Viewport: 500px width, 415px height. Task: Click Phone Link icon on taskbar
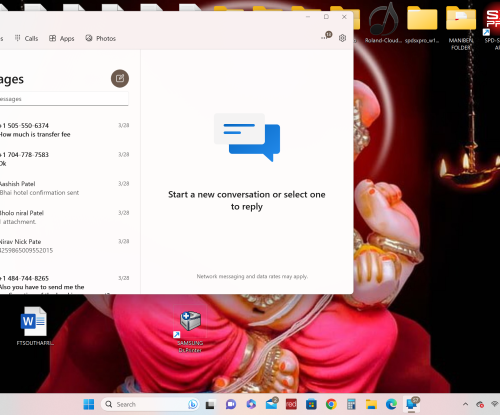click(412, 404)
